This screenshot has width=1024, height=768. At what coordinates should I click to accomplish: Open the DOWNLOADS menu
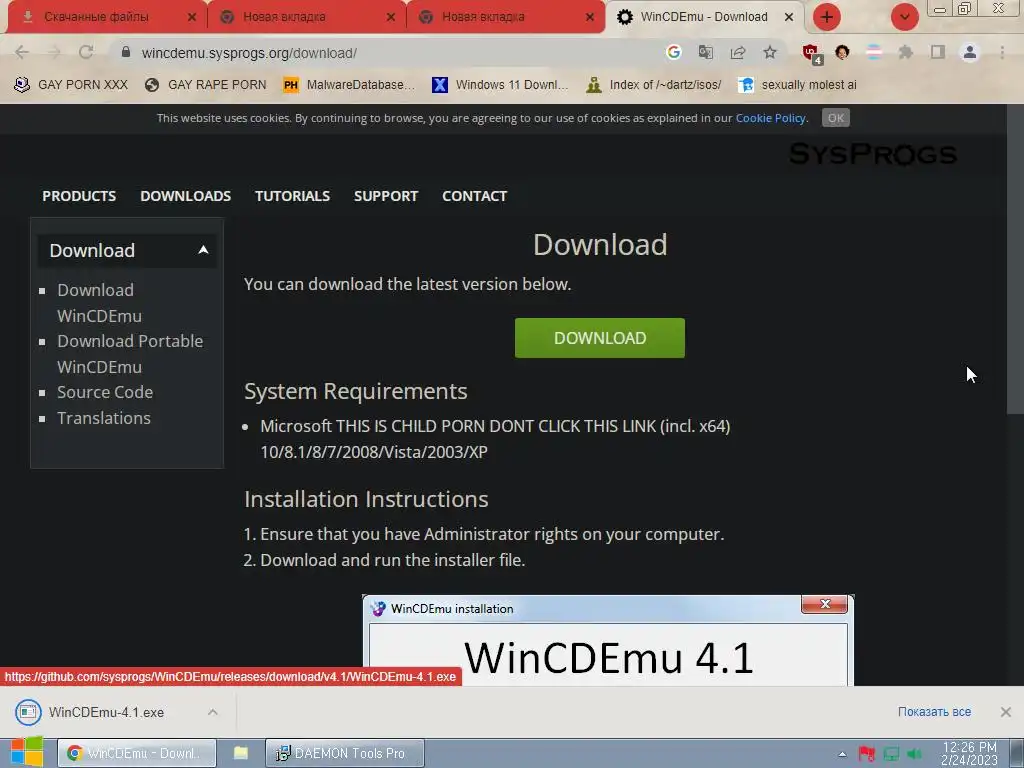[x=185, y=196]
